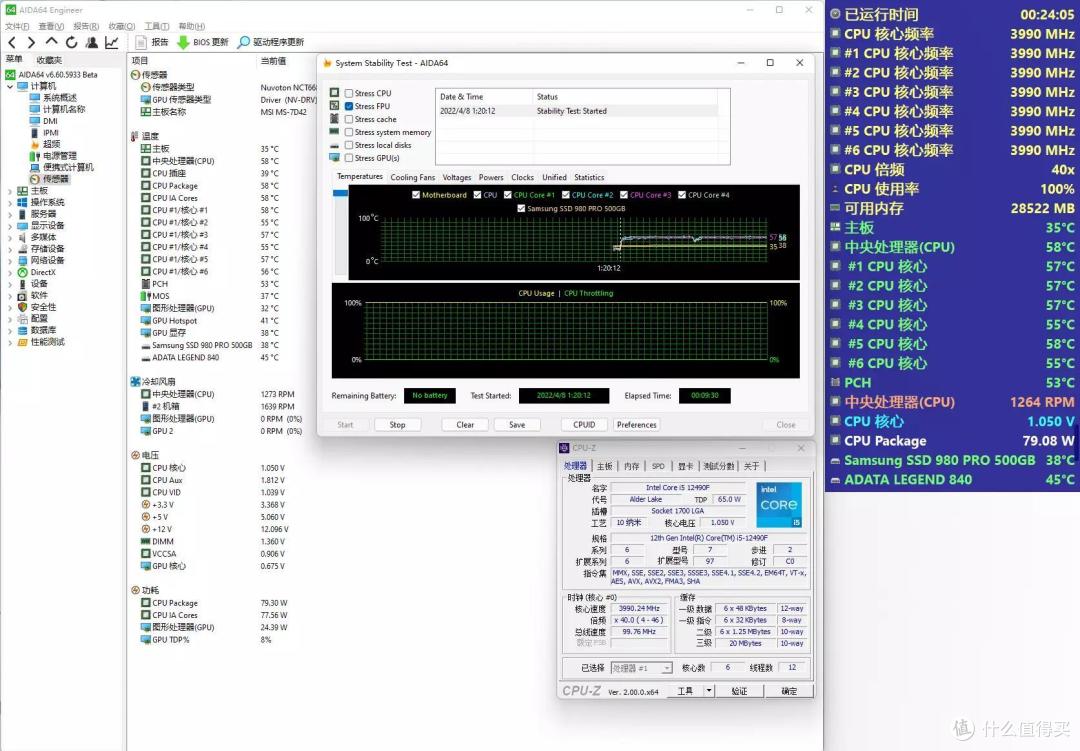Open the 帮助(H) menu
This screenshot has height=751, width=1080.
pyautogui.click(x=191, y=26)
